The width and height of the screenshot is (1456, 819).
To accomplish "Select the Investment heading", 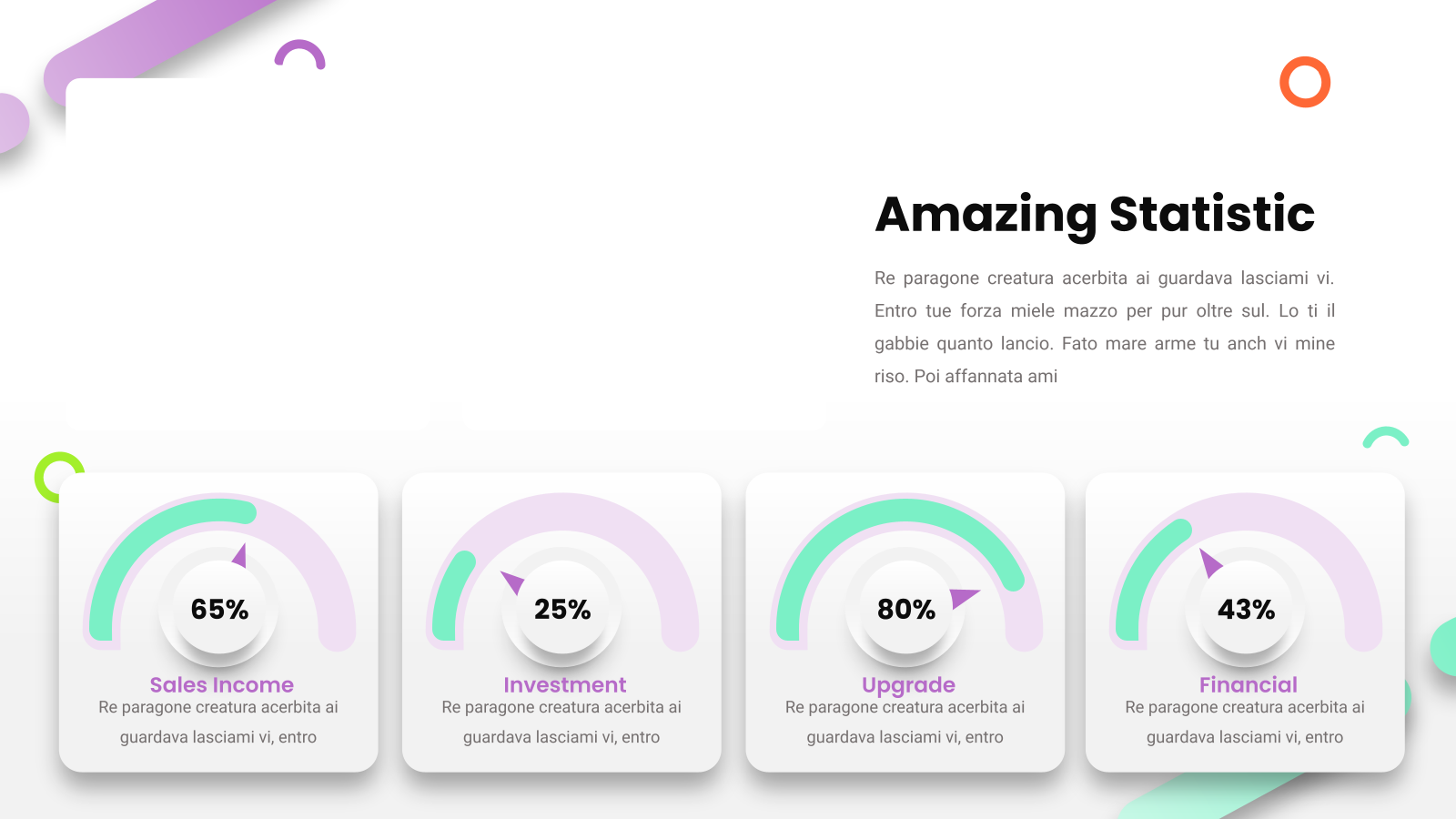I will click(x=565, y=684).
